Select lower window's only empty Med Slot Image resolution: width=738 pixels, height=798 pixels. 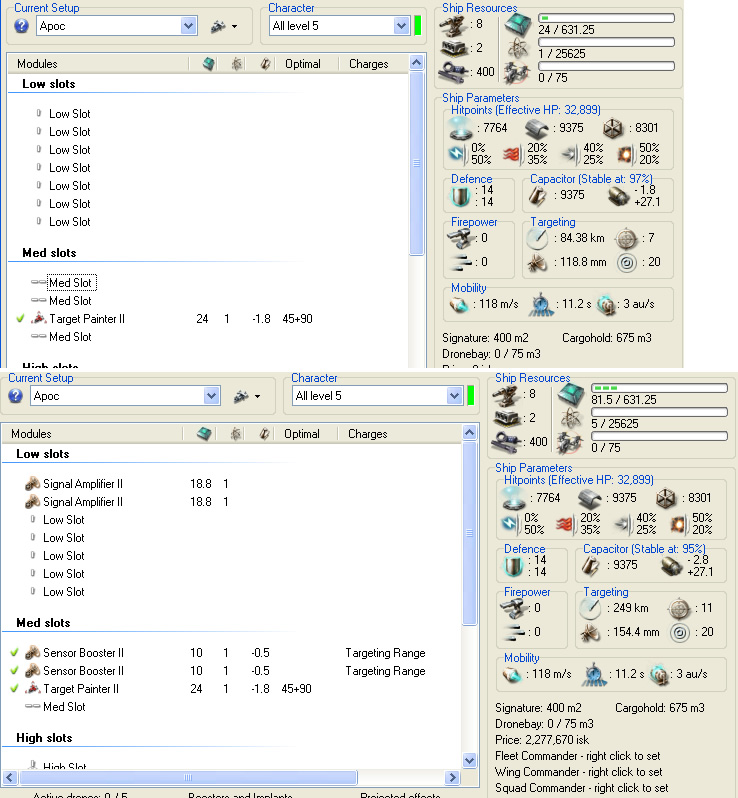[x=64, y=706]
